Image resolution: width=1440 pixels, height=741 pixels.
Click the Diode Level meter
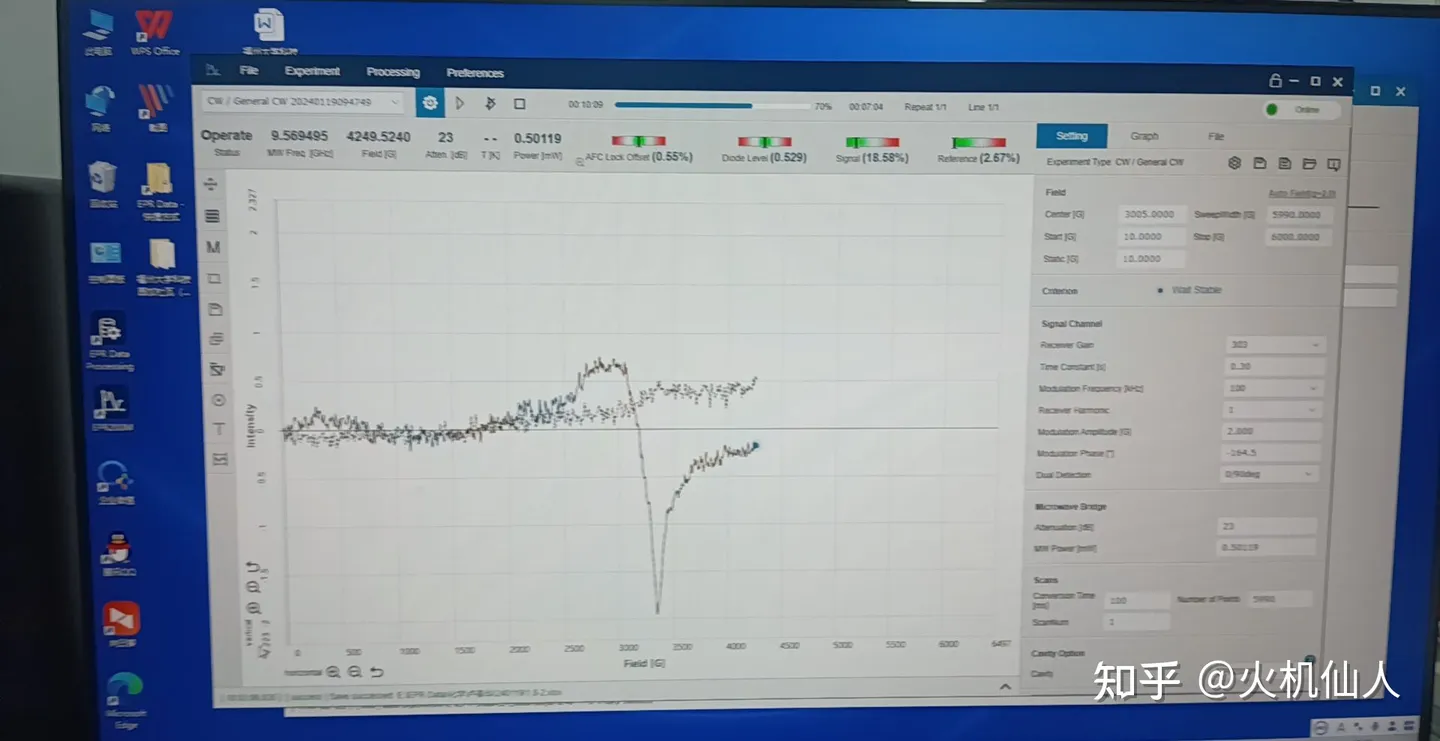[x=764, y=142]
